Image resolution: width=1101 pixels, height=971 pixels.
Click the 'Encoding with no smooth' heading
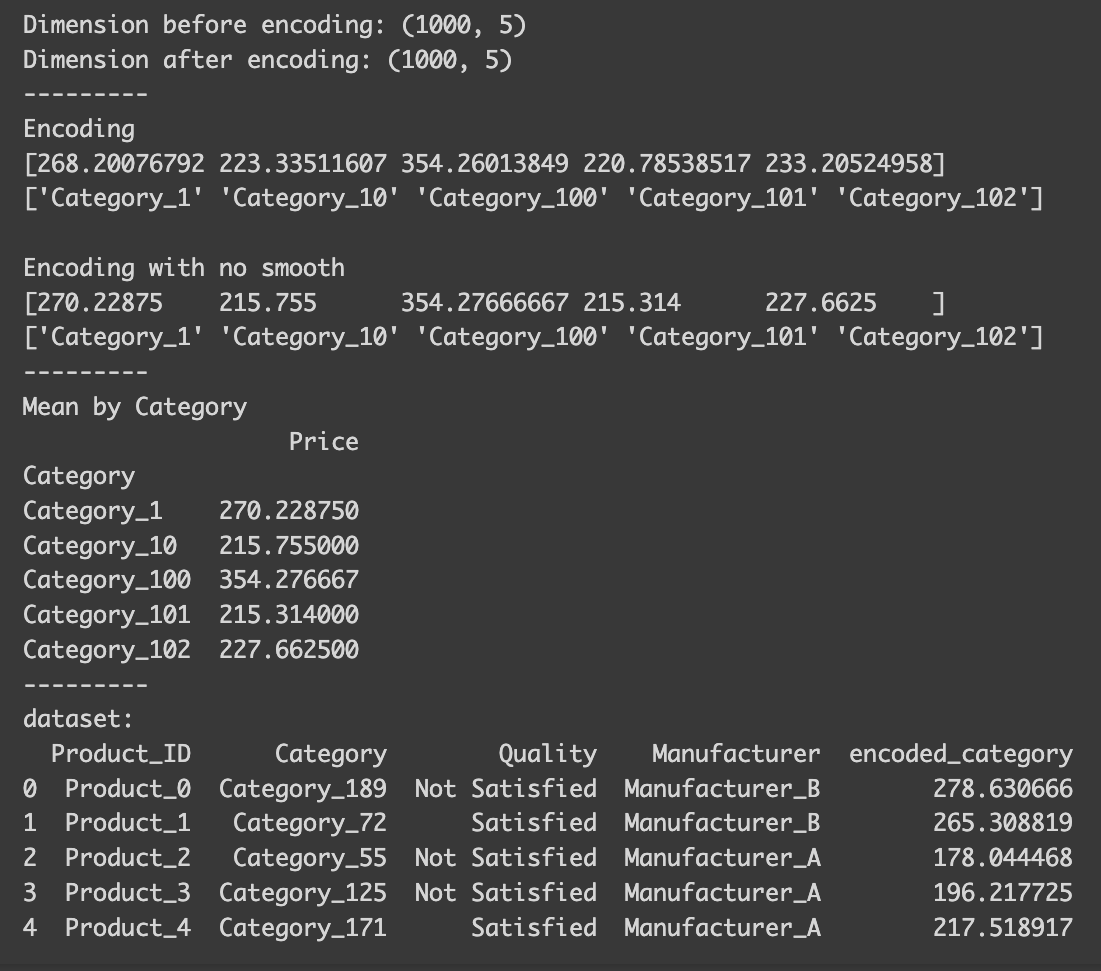tap(184, 268)
